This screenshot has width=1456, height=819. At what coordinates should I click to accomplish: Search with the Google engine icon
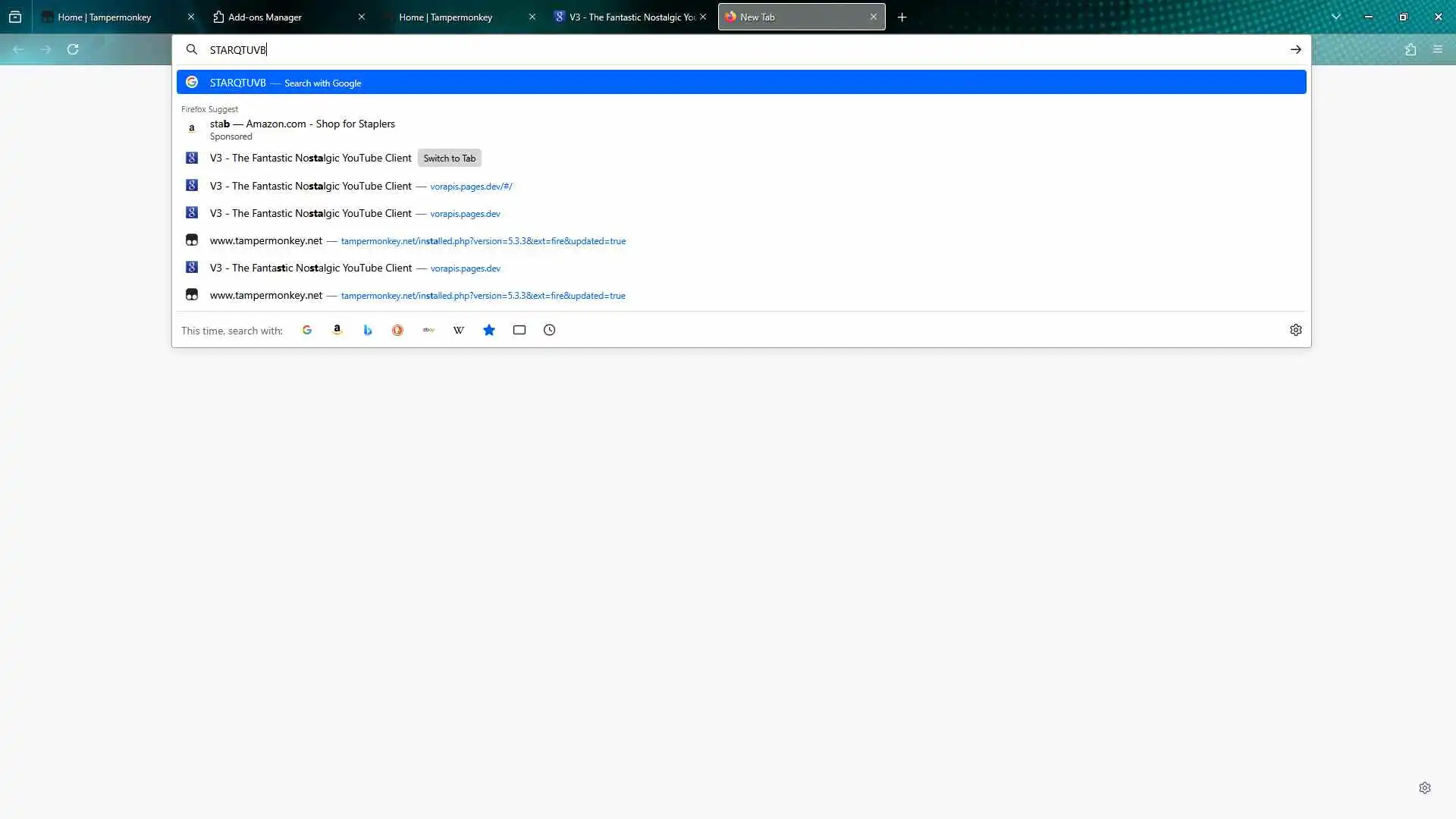tap(307, 330)
